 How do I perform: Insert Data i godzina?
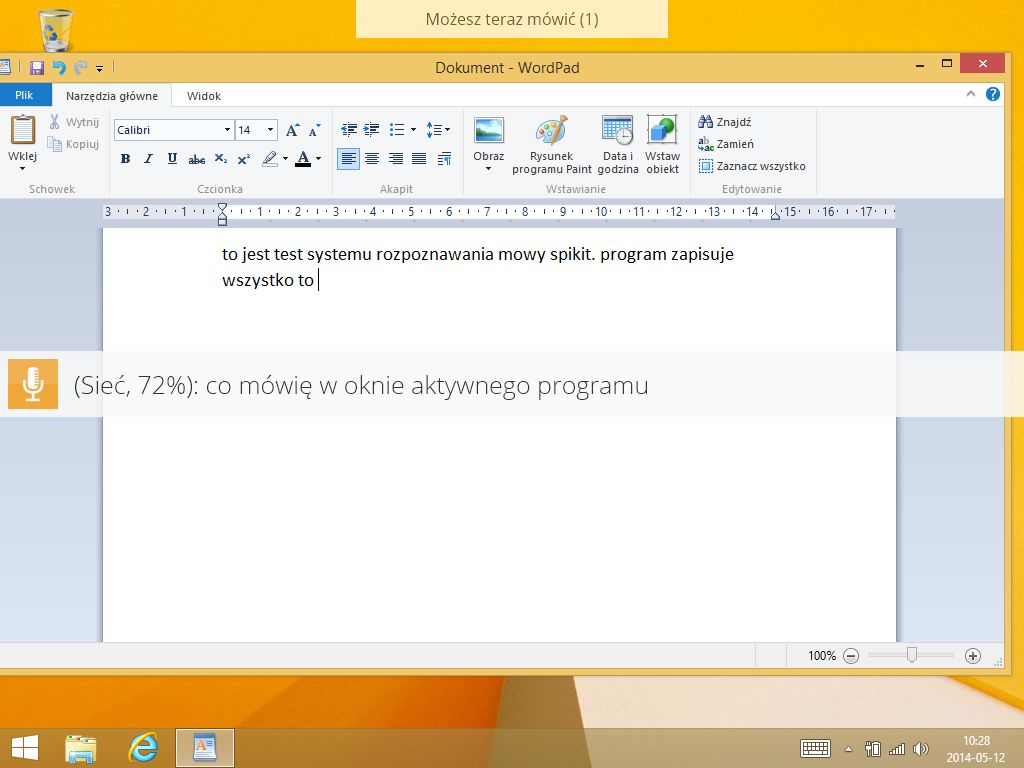coord(618,145)
